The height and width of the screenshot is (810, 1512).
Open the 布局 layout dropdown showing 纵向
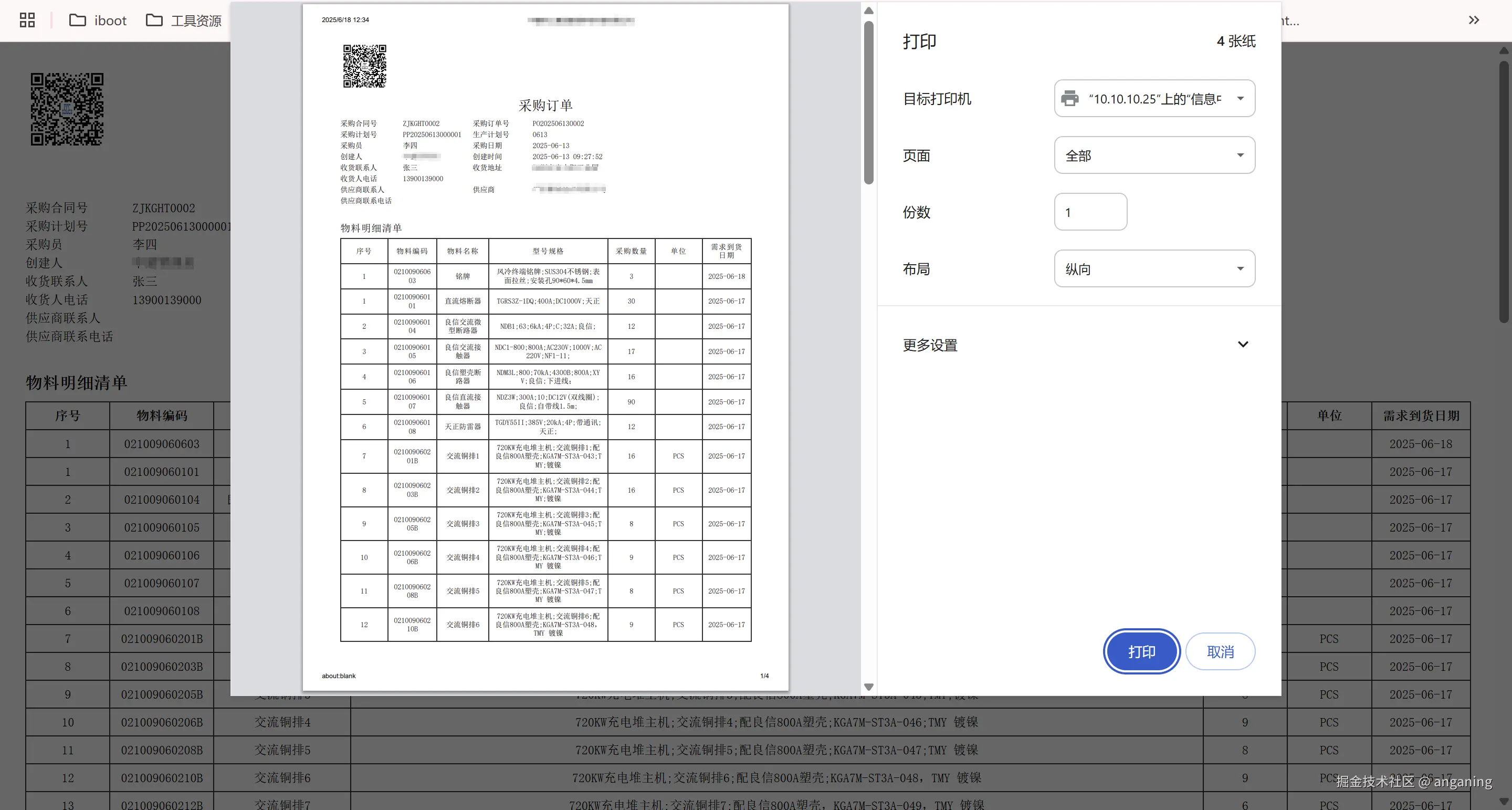[1154, 268]
